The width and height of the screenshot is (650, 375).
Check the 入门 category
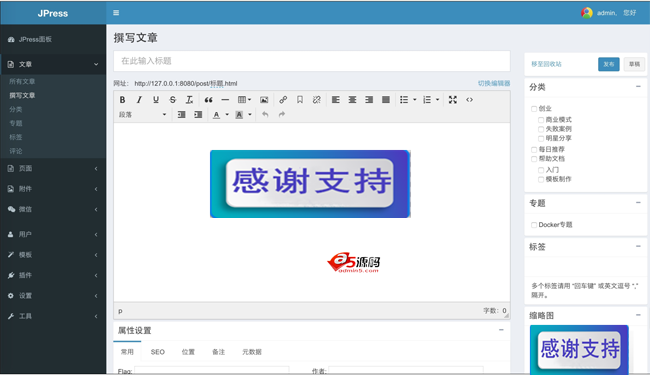pyautogui.click(x=541, y=170)
